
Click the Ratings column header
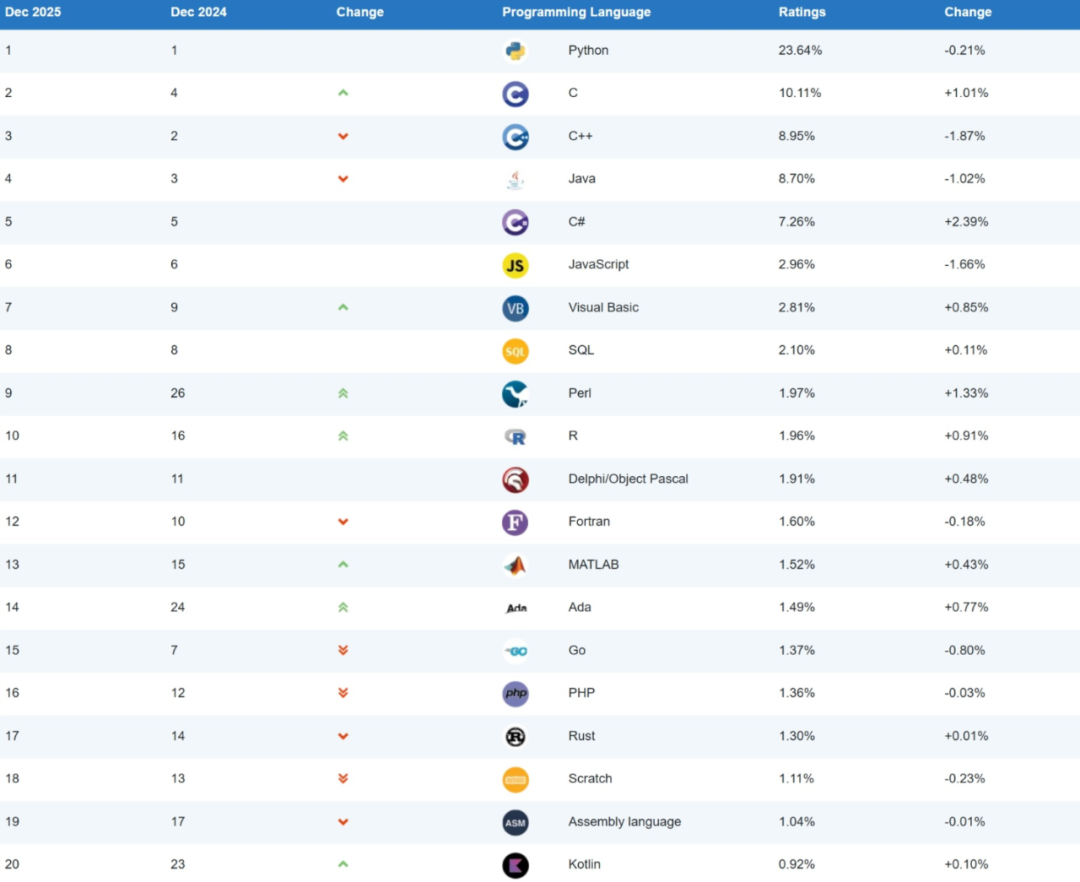point(802,12)
